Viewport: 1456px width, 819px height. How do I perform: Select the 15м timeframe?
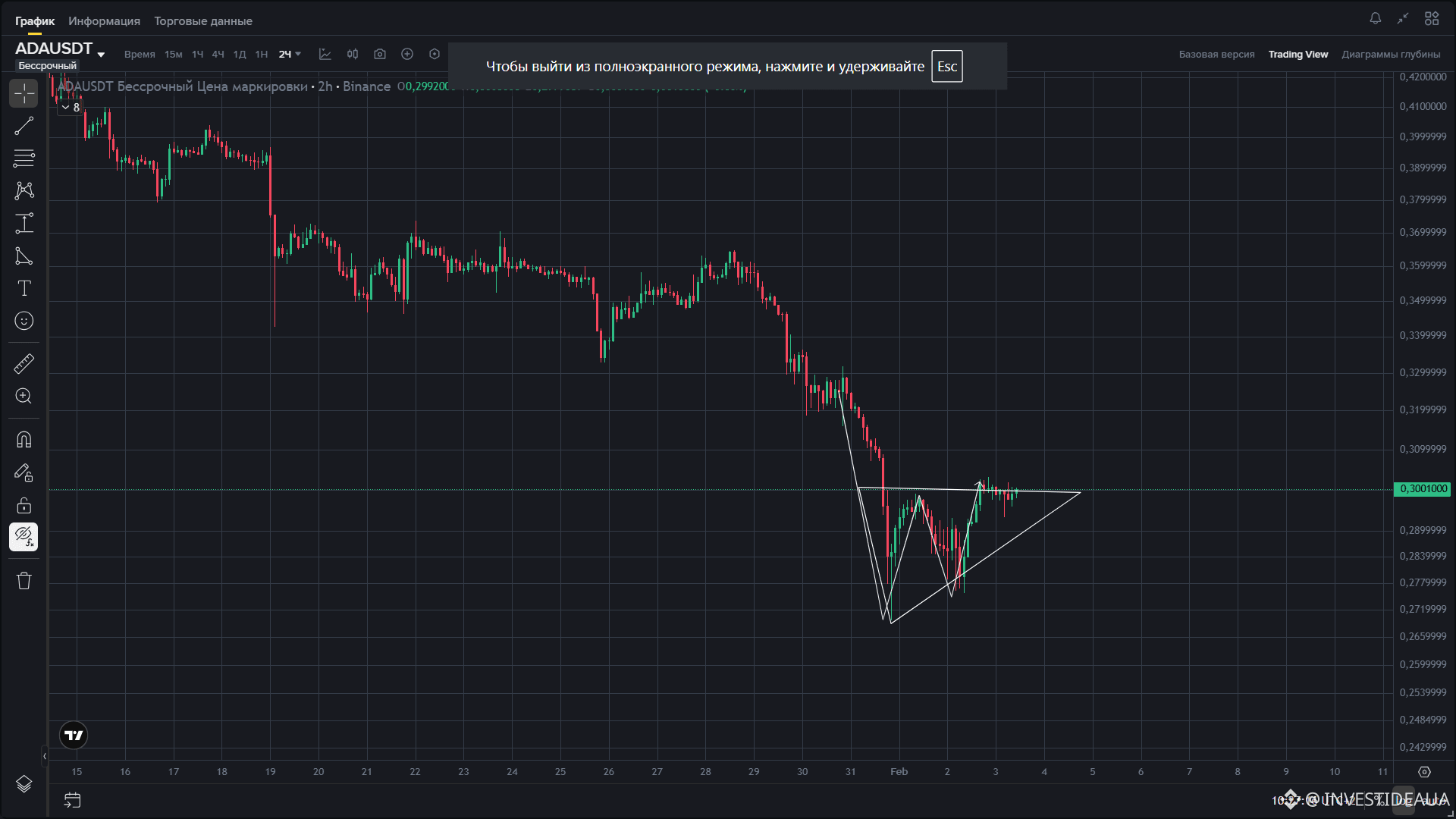[x=173, y=54]
